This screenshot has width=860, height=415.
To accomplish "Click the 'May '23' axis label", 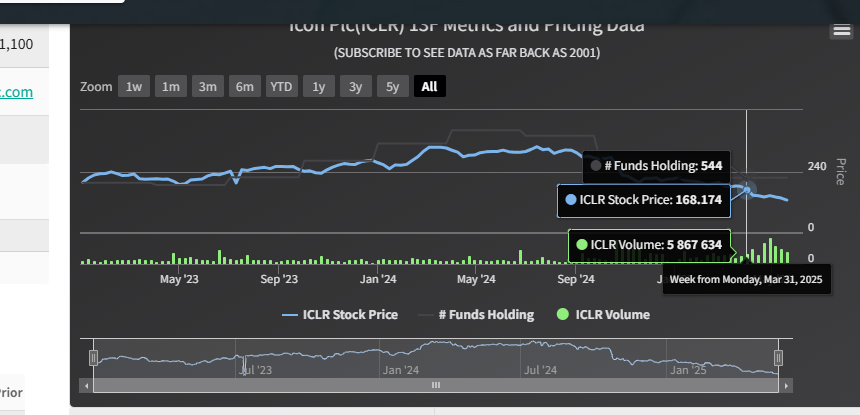I will pos(179,280).
